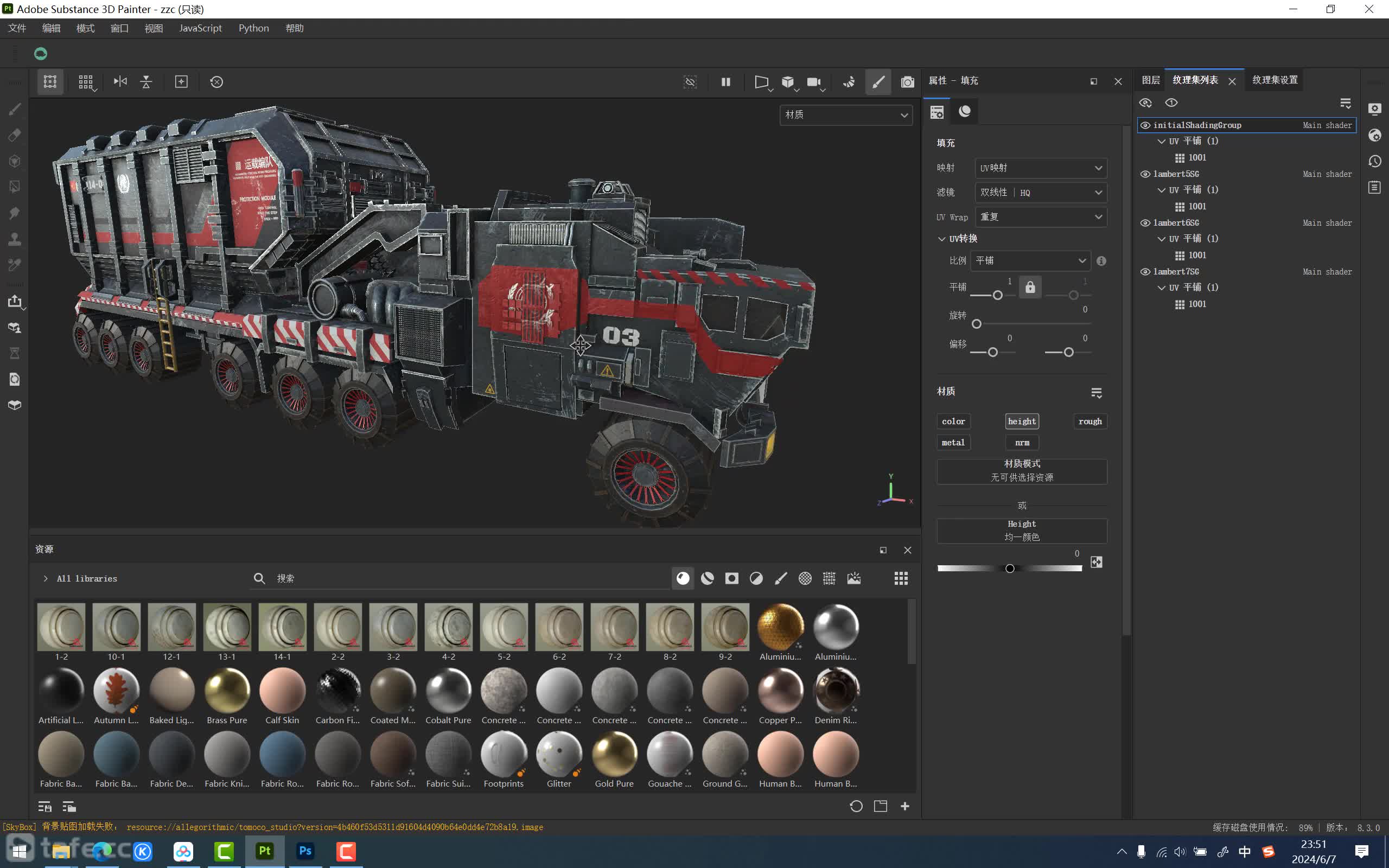Screen dimensions: 1389x868
Task: Open the log panel icon on right sidebar
Action: click(x=1375, y=187)
